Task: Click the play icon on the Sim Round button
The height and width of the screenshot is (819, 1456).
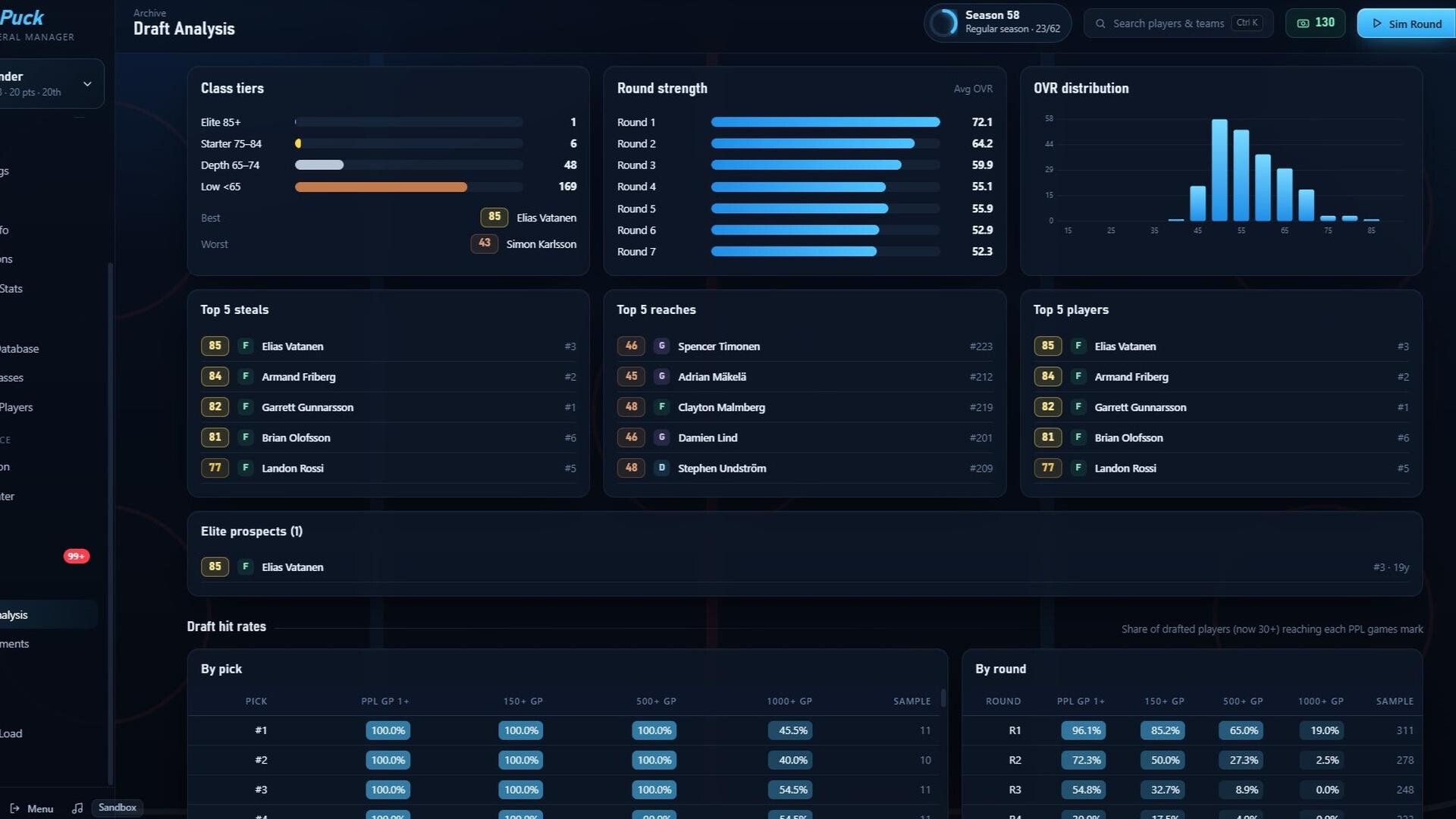Action: coord(1377,24)
